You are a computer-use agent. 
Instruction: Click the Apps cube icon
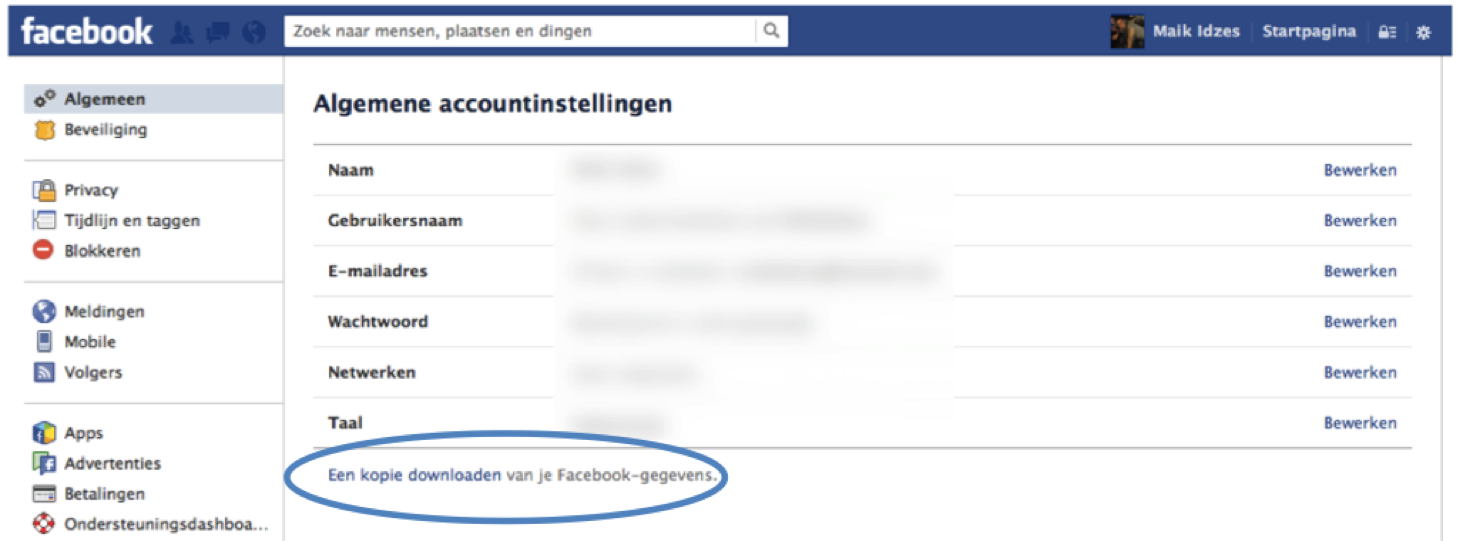coord(43,433)
